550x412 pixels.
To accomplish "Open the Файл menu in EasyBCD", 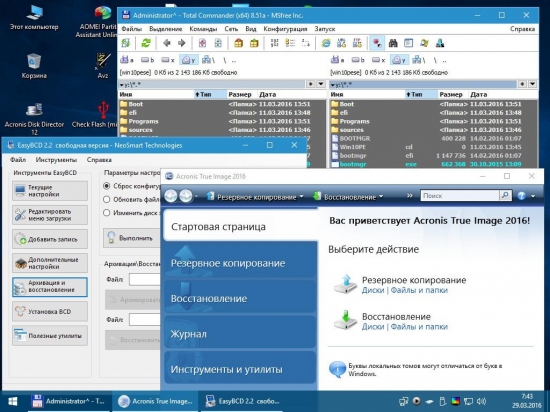I will [x=18, y=160].
